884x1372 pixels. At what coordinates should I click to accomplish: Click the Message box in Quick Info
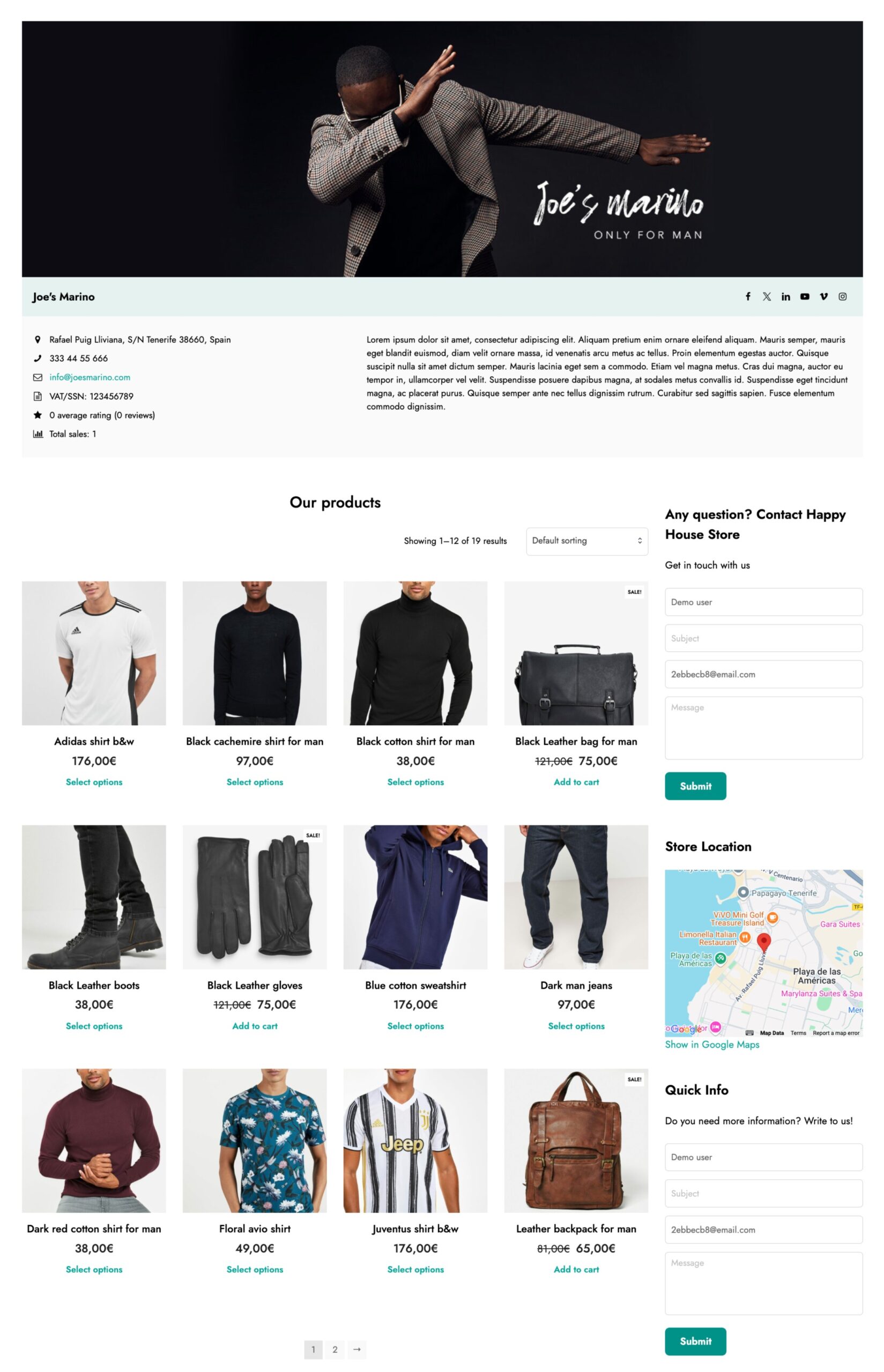[763, 1282]
